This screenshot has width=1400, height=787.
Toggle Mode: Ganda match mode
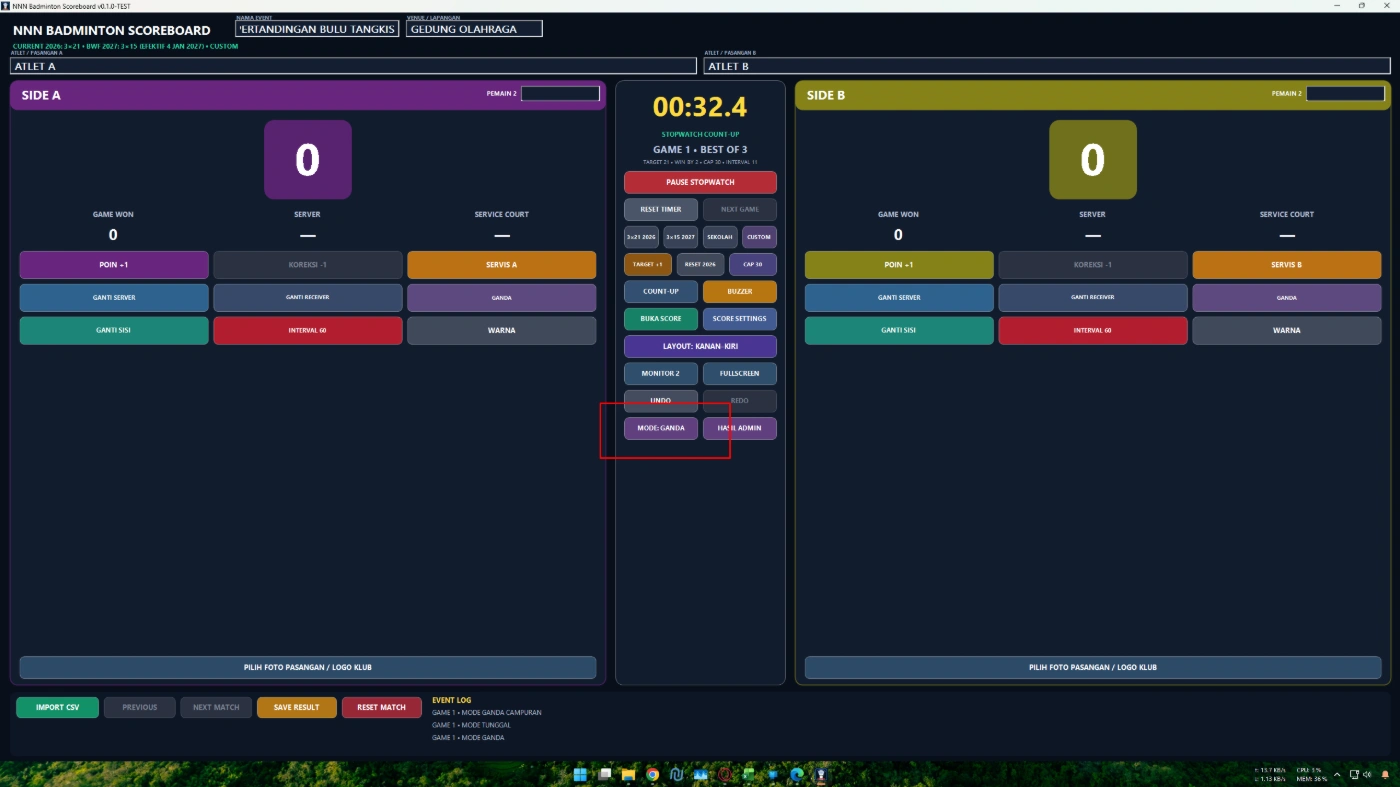click(x=661, y=428)
